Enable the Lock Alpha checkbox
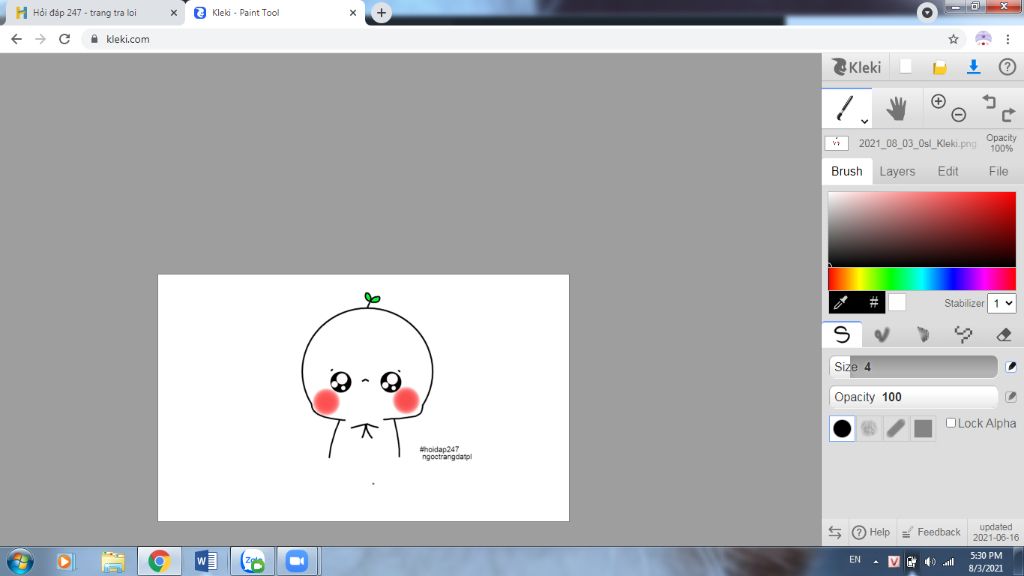The image size is (1024, 576). pyautogui.click(x=951, y=423)
